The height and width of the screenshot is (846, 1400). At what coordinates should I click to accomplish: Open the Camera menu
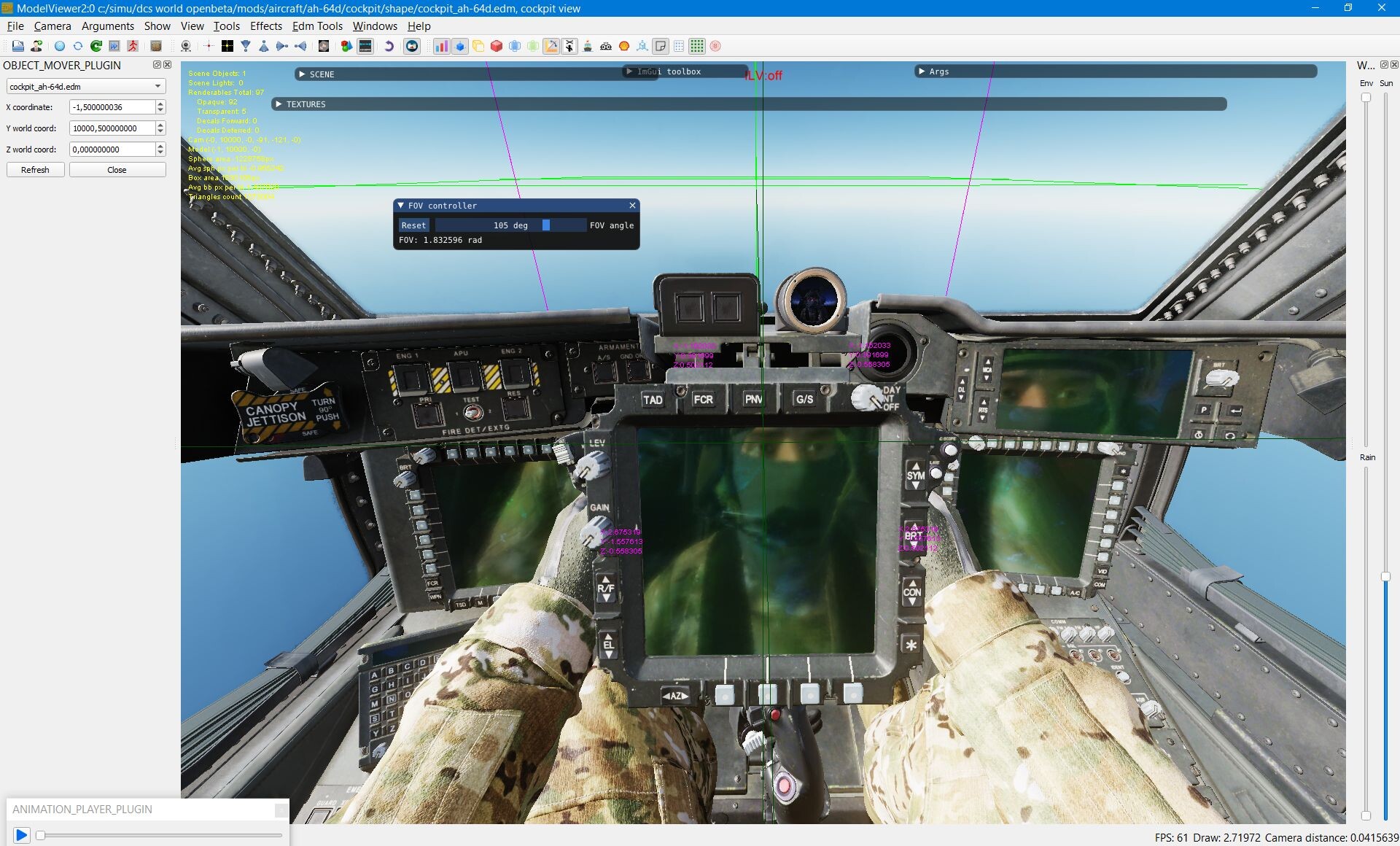click(52, 26)
